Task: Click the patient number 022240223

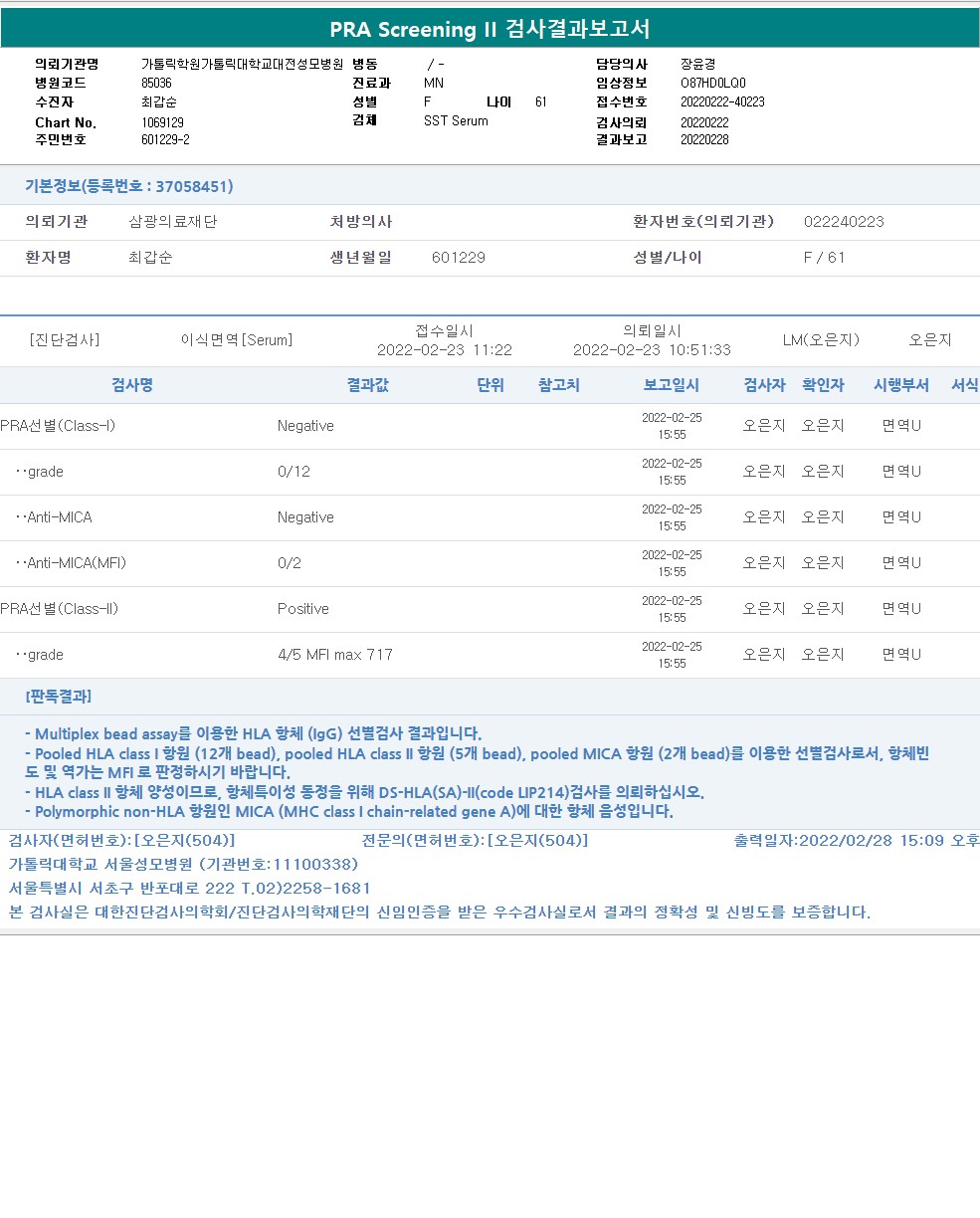Action: (844, 222)
